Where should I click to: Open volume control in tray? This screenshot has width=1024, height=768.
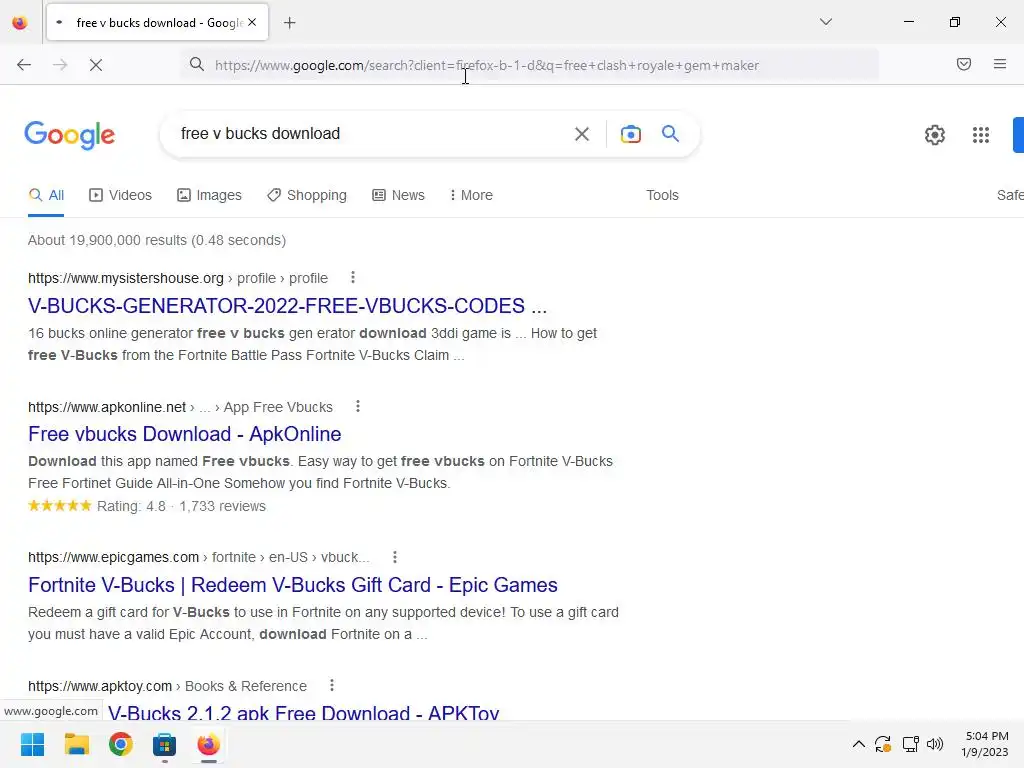(x=935, y=744)
